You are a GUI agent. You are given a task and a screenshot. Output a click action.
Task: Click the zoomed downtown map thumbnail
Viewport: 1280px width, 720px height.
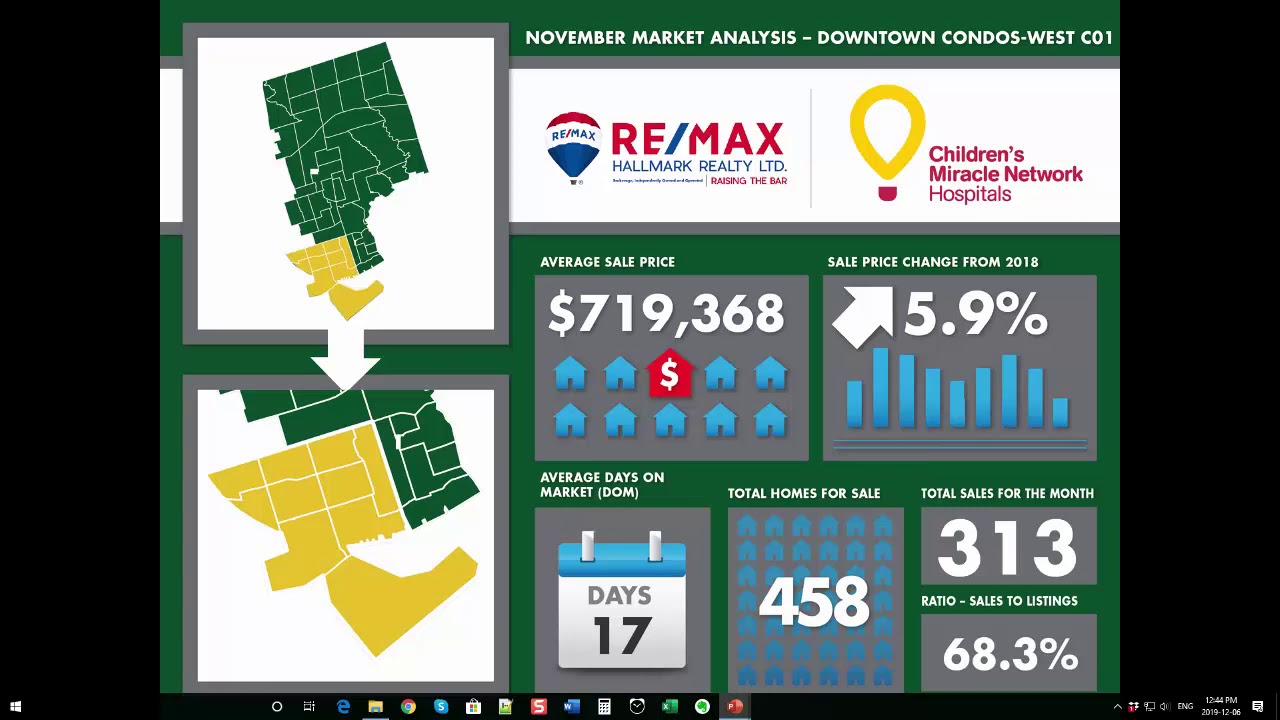click(x=346, y=535)
